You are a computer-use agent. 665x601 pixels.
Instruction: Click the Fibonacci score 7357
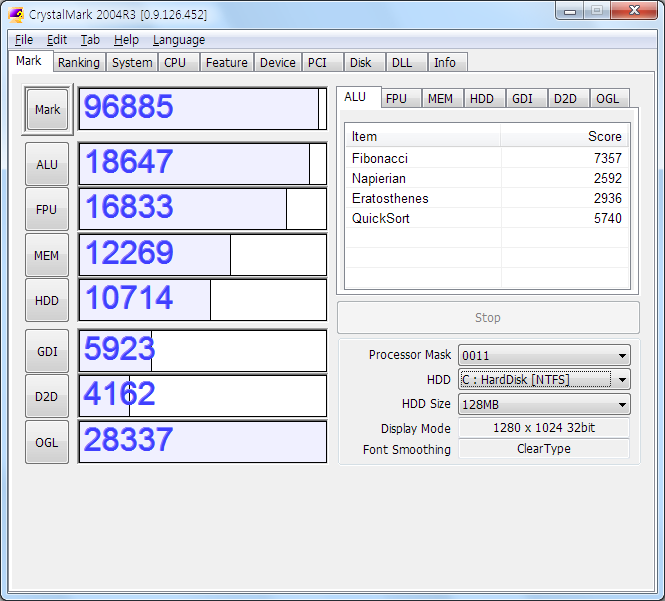[x=607, y=158]
